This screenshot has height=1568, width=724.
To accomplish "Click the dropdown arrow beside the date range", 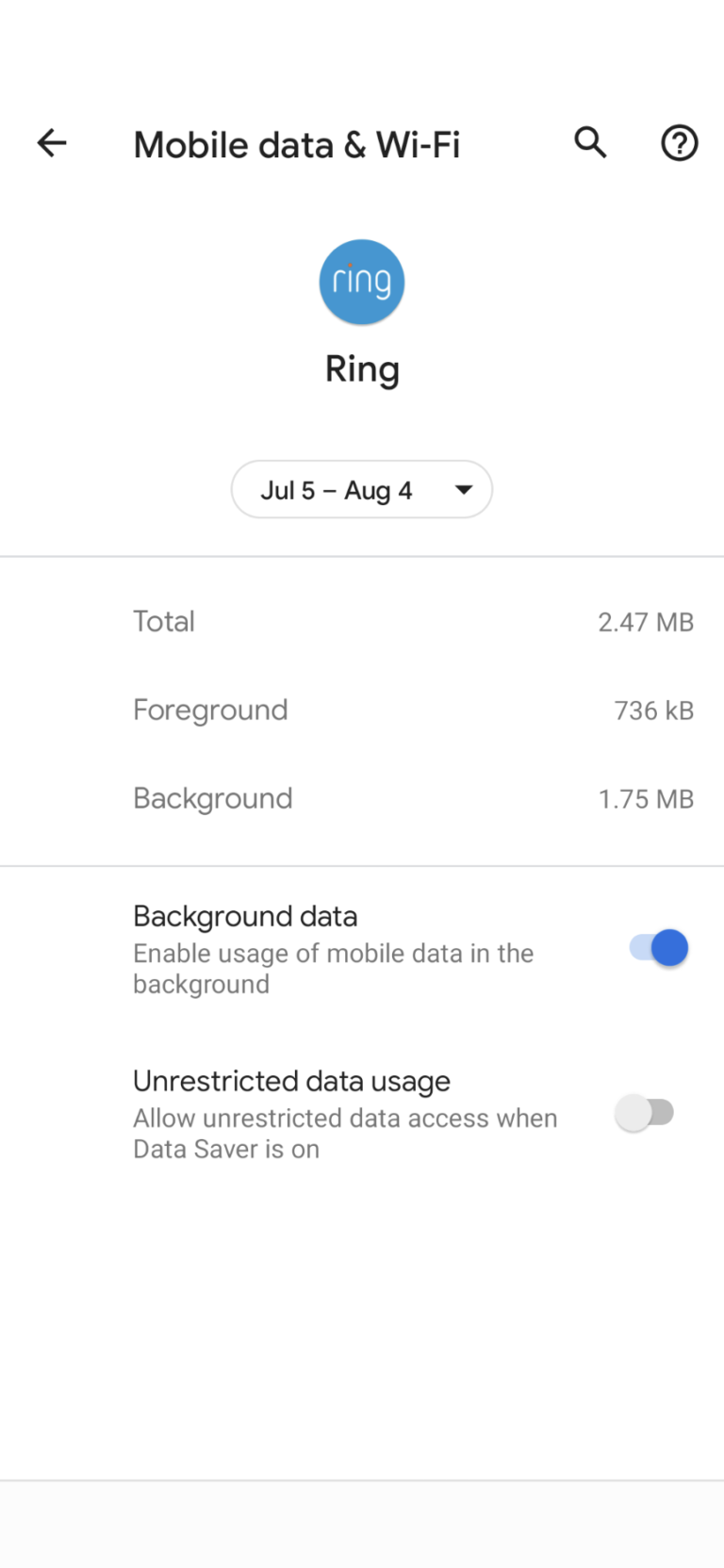I will pyautogui.click(x=463, y=490).
